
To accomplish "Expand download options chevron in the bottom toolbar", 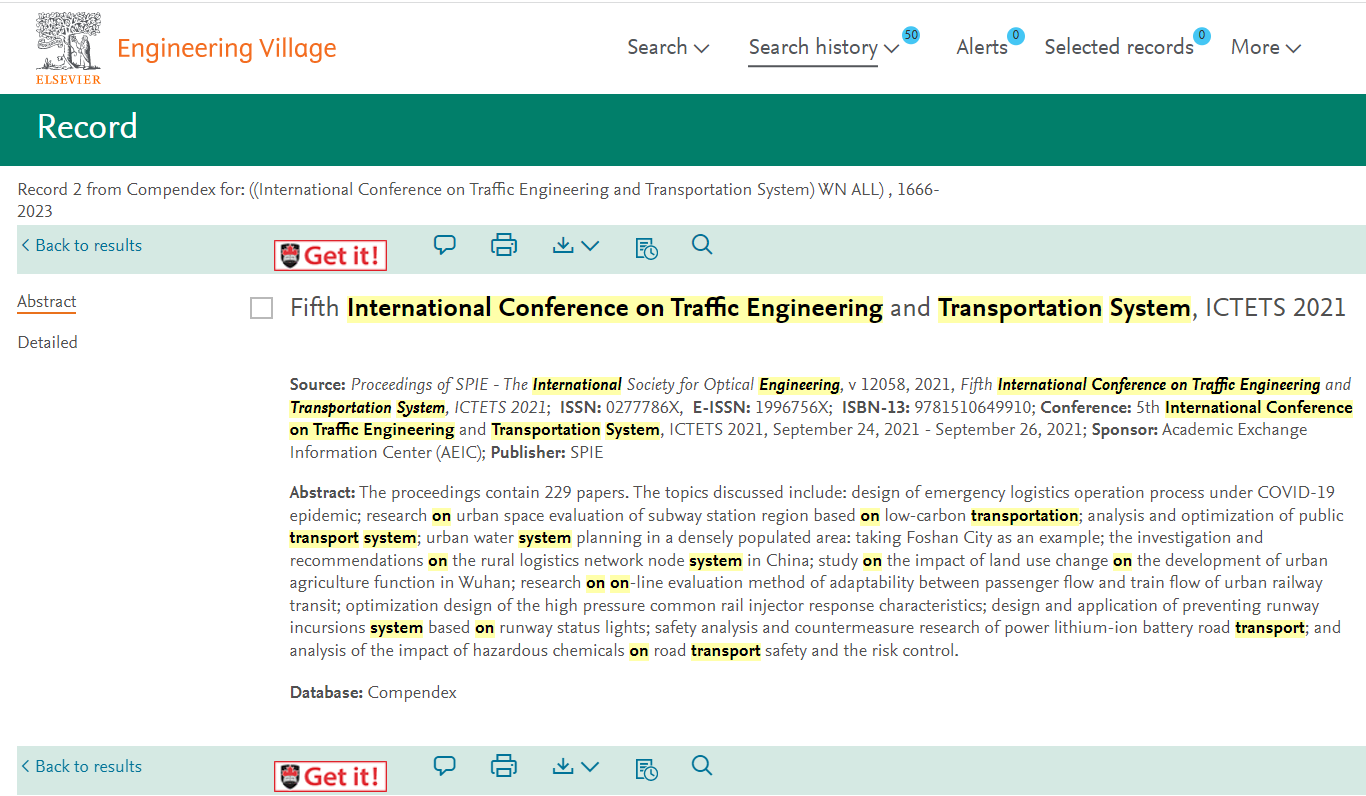I will [590, 766].
